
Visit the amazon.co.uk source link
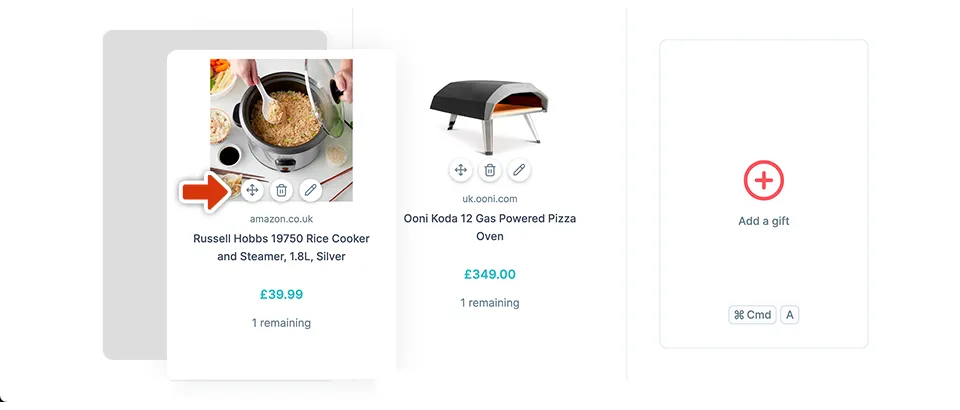coord(281,219)
